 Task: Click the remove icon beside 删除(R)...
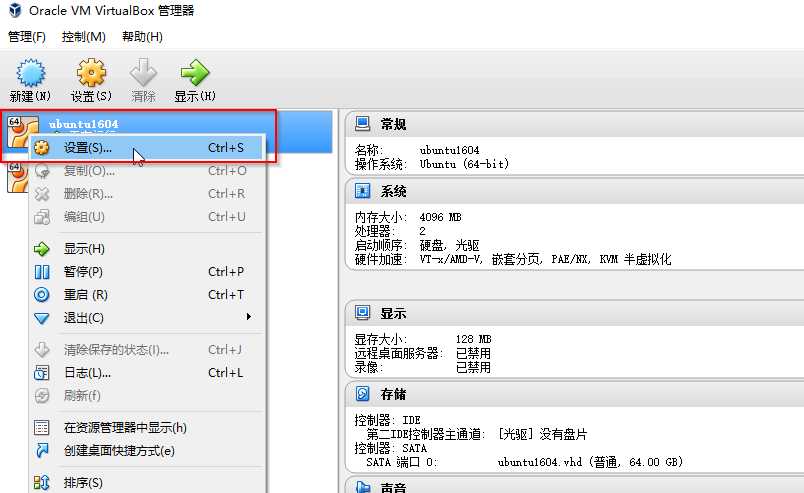coord(42,194)
